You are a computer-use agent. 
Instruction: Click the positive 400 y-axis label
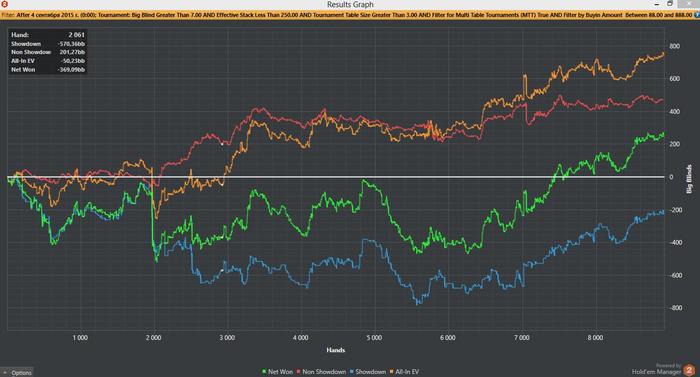(x=675, y=112)
